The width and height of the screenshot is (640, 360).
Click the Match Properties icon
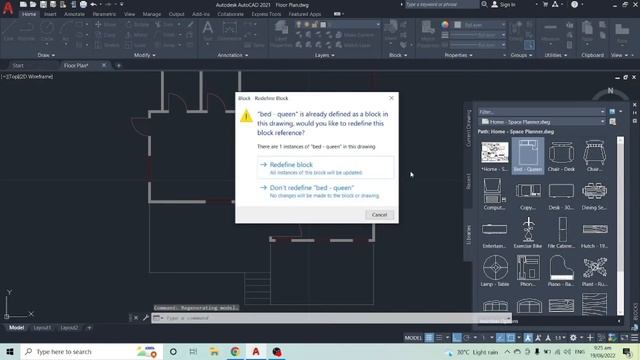(428, 33)
